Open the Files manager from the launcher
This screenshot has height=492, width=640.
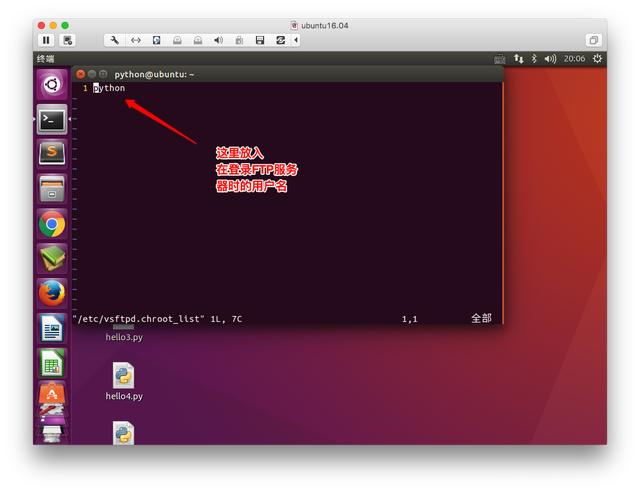pyautogui.click(x=52, y=189)
